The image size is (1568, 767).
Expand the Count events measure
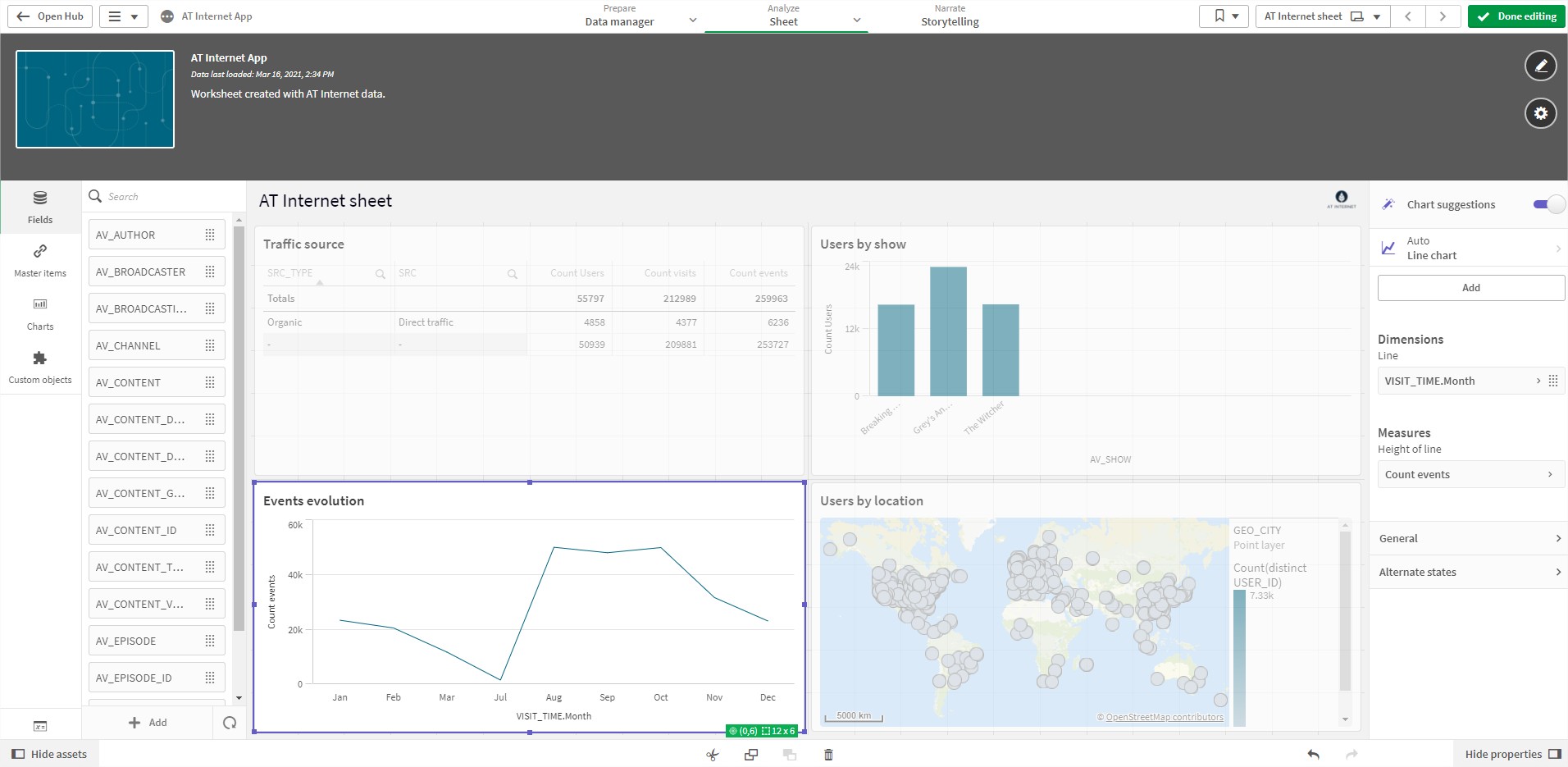pyautogui.click(x=1470, y=474)
